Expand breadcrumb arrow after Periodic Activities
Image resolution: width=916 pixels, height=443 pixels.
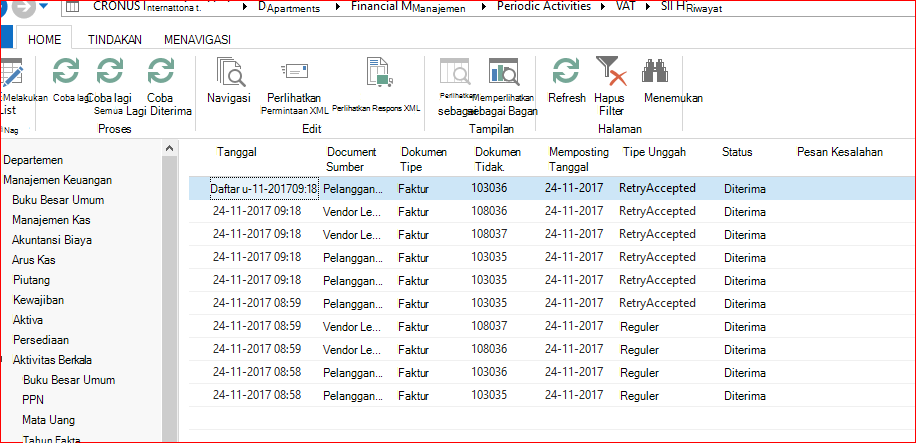coord(603,8)
